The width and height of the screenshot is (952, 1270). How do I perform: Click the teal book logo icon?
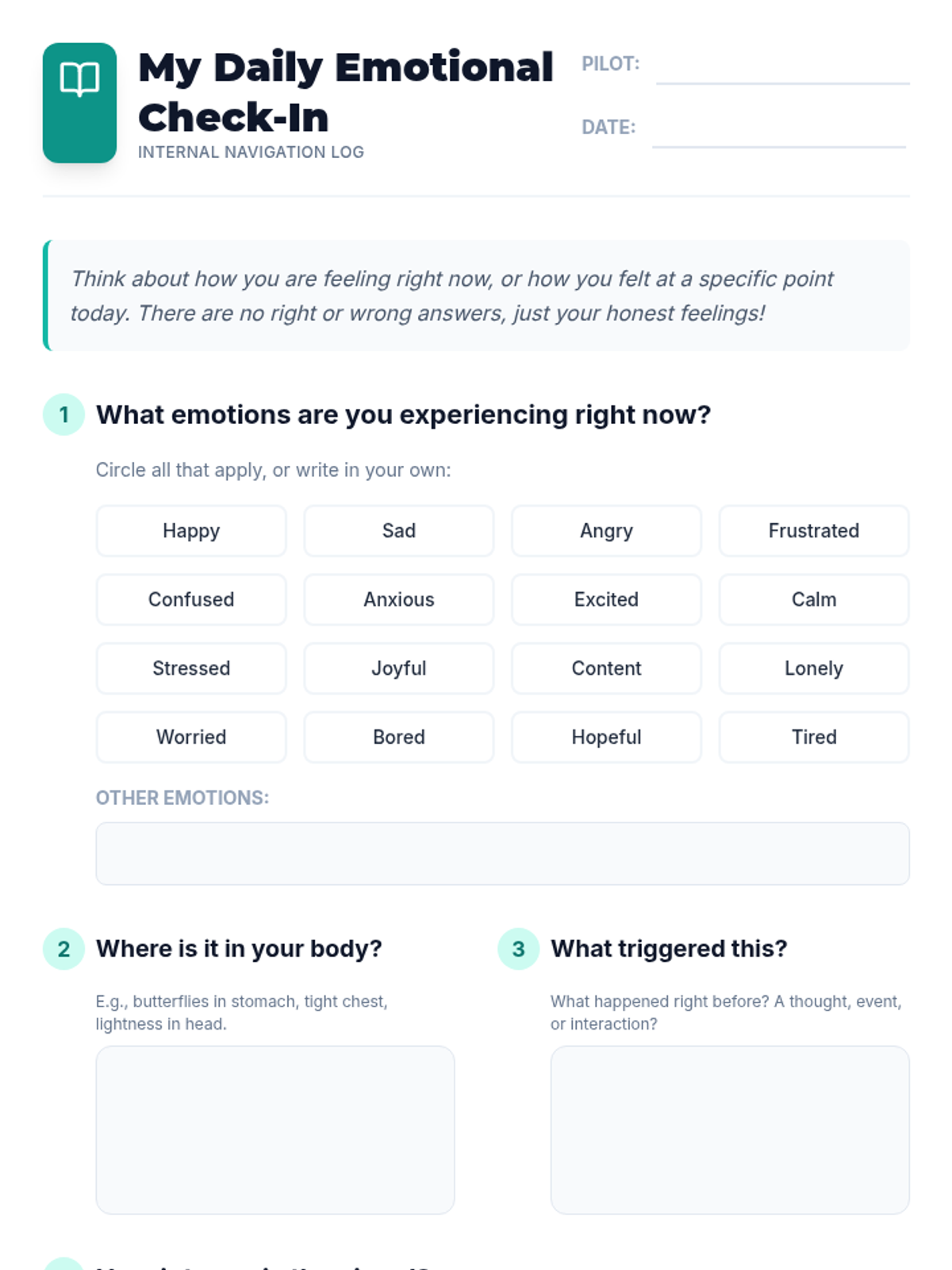pyautogui.click(x=79, y=102)
